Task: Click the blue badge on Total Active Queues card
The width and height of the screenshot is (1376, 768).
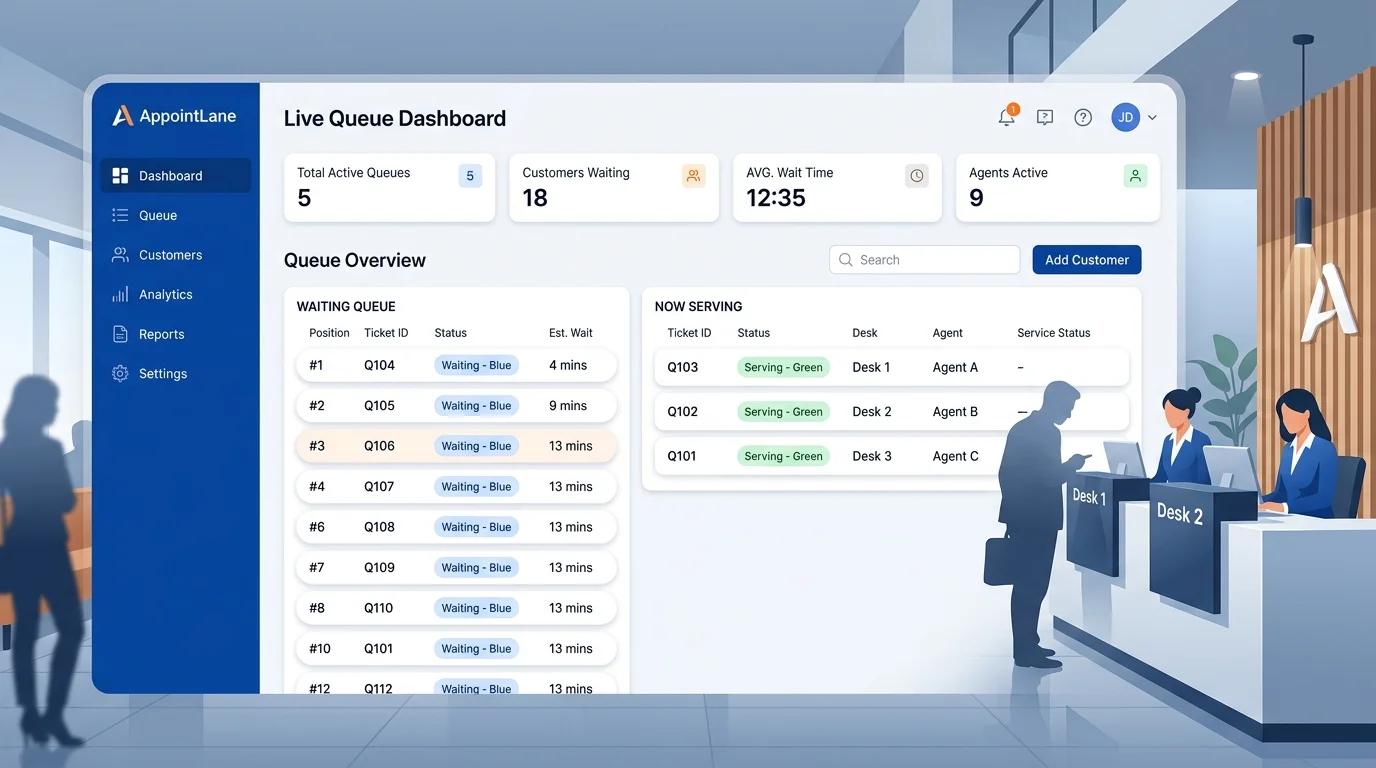Action: 470,176
